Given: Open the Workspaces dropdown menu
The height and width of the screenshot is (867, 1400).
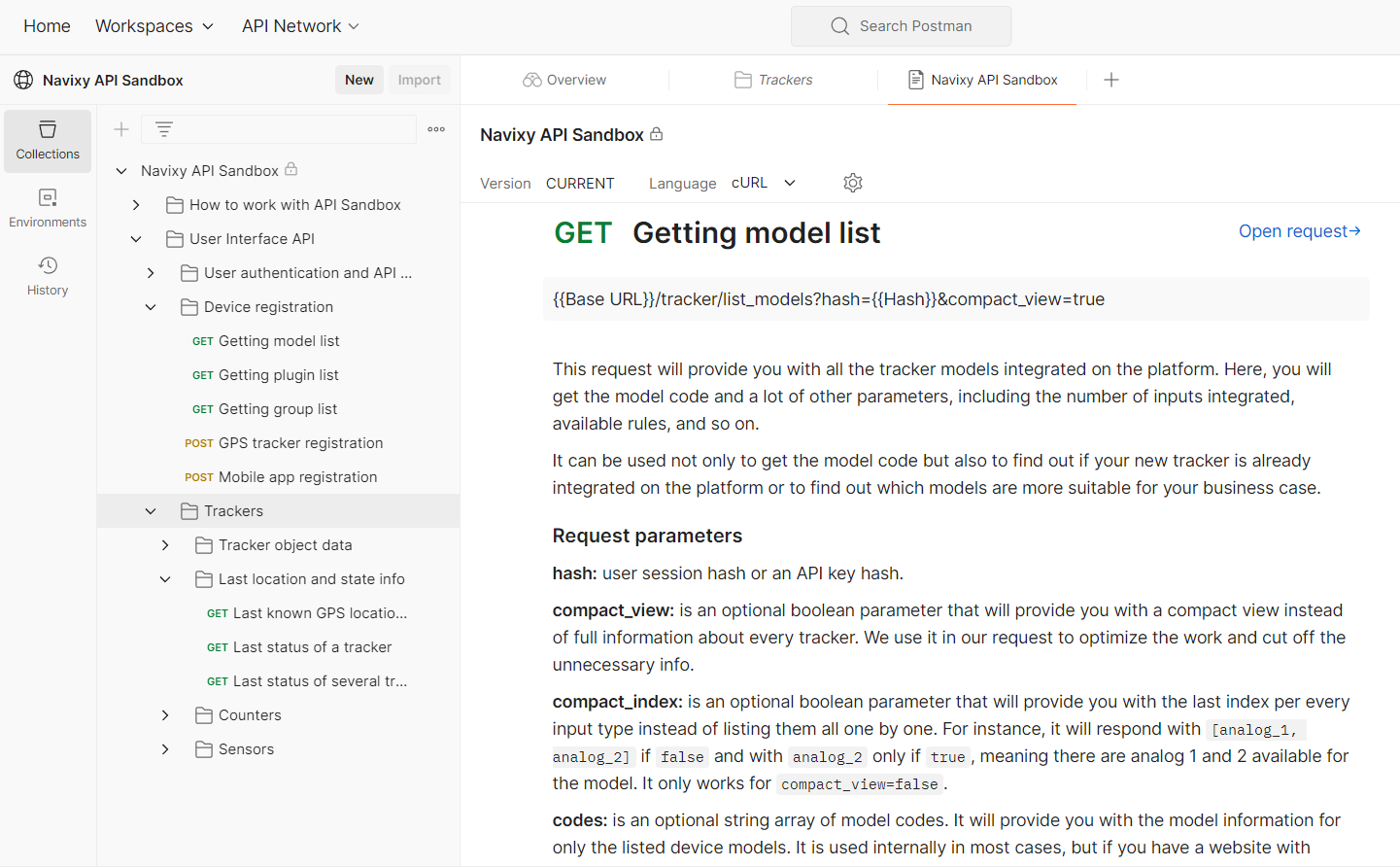Looking at the screenshot, I should [154, 26].
